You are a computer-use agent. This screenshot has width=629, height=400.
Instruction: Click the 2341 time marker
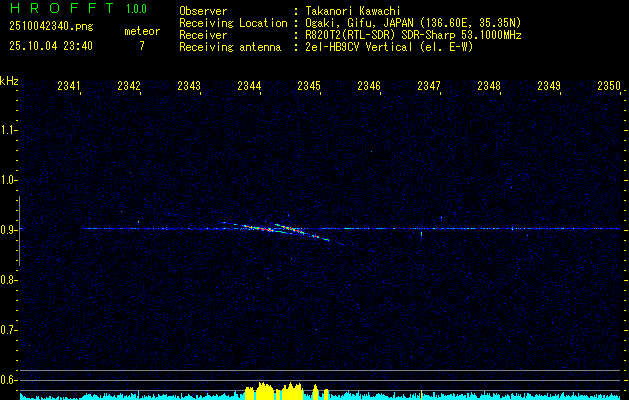point(69,87)
